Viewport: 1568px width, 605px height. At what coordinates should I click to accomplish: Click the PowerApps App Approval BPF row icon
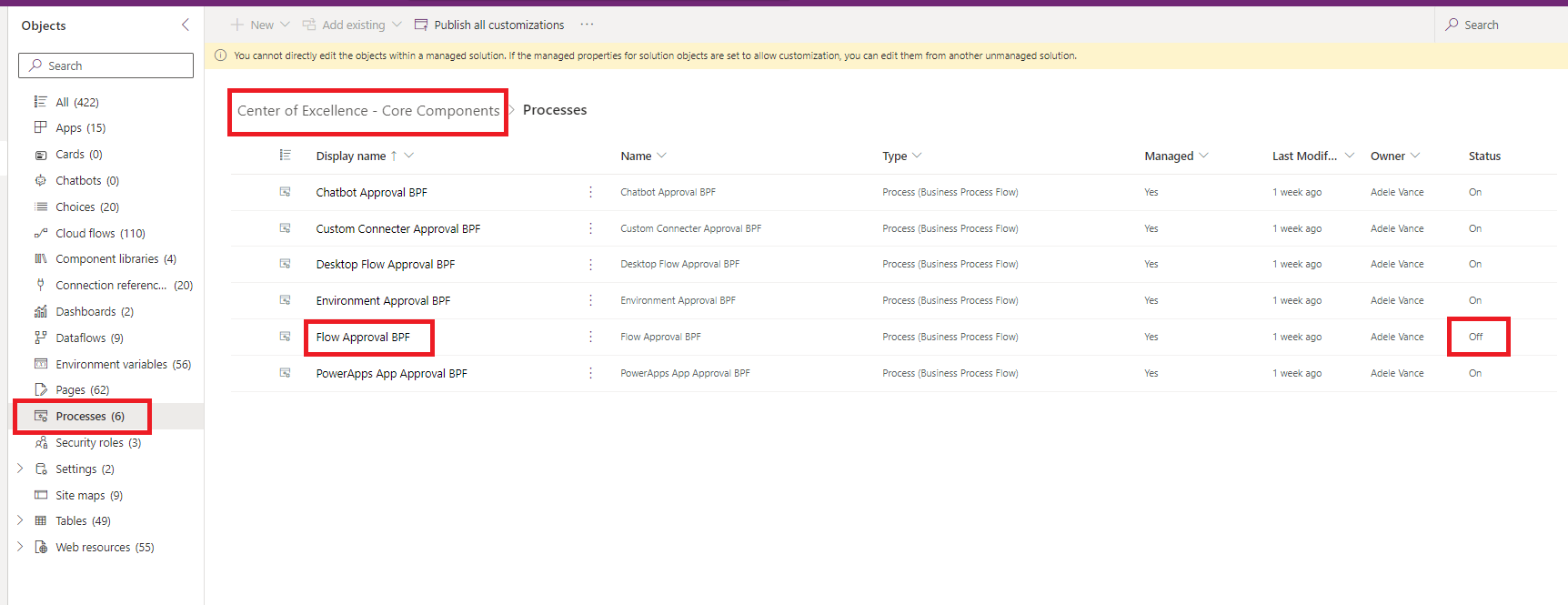(x=285, y=373)
